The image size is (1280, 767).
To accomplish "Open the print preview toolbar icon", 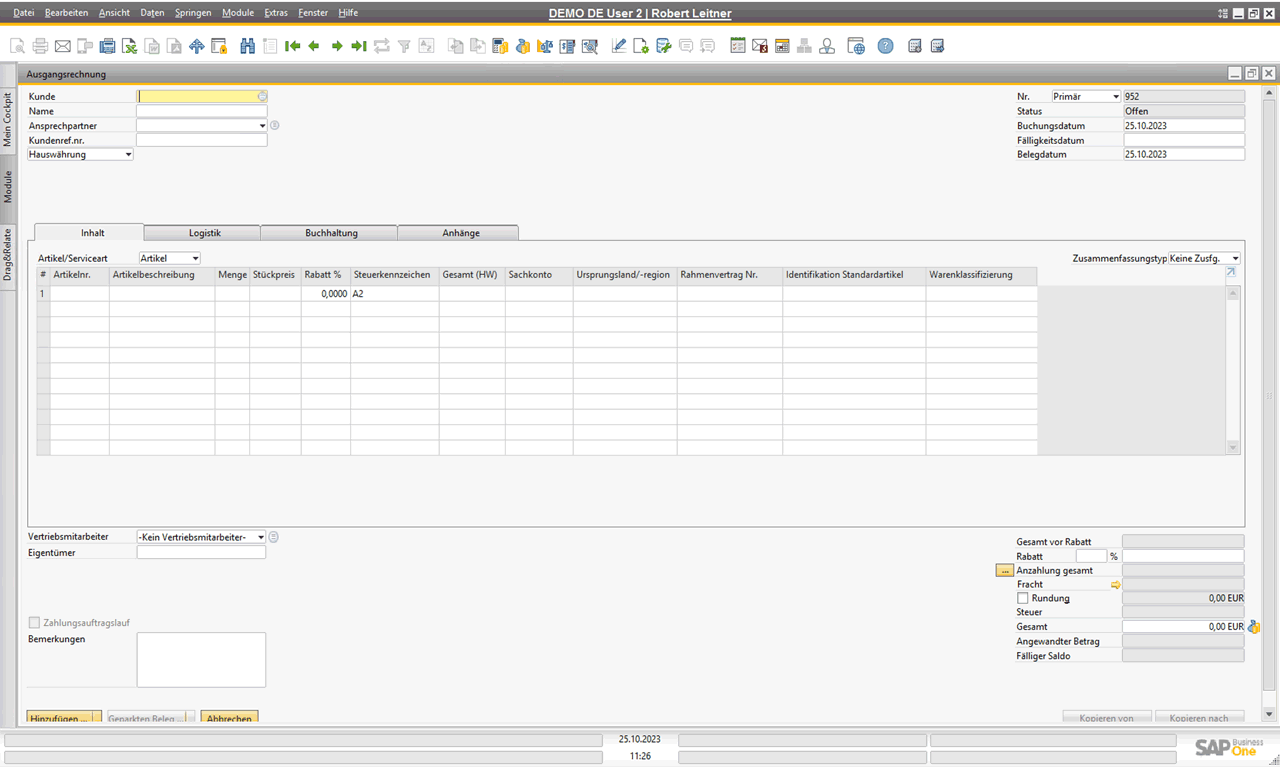I will [x=18, y=46].
